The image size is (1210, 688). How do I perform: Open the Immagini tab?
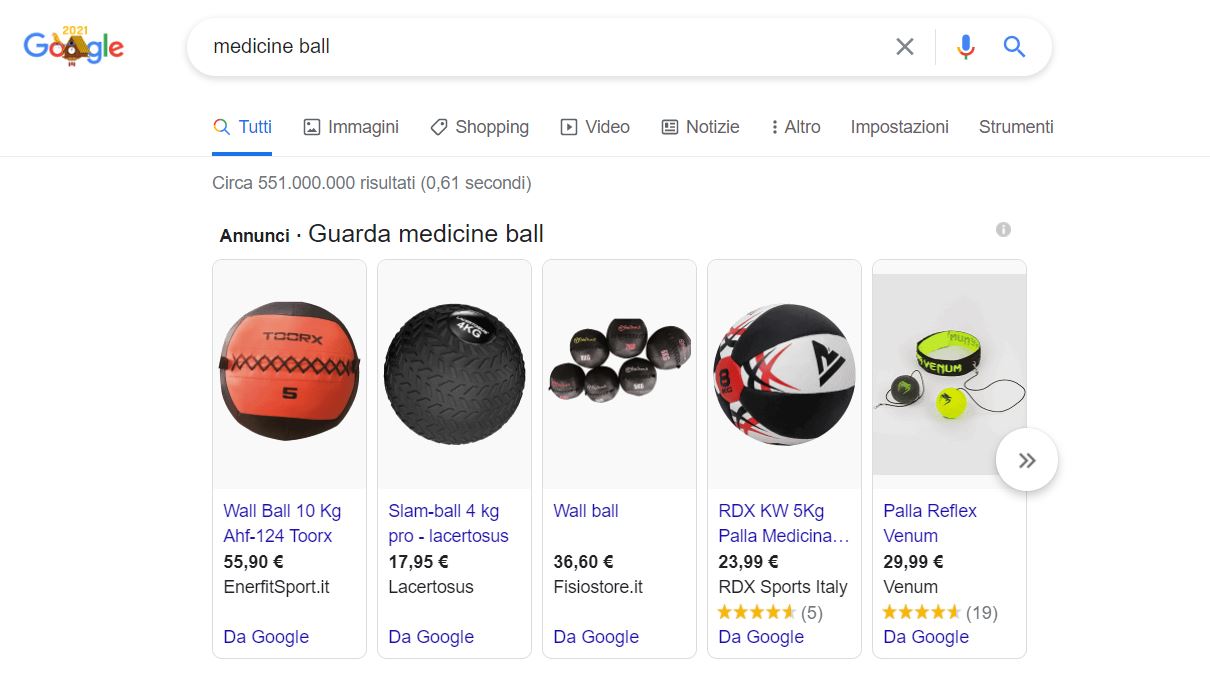[x=351, y=127]
